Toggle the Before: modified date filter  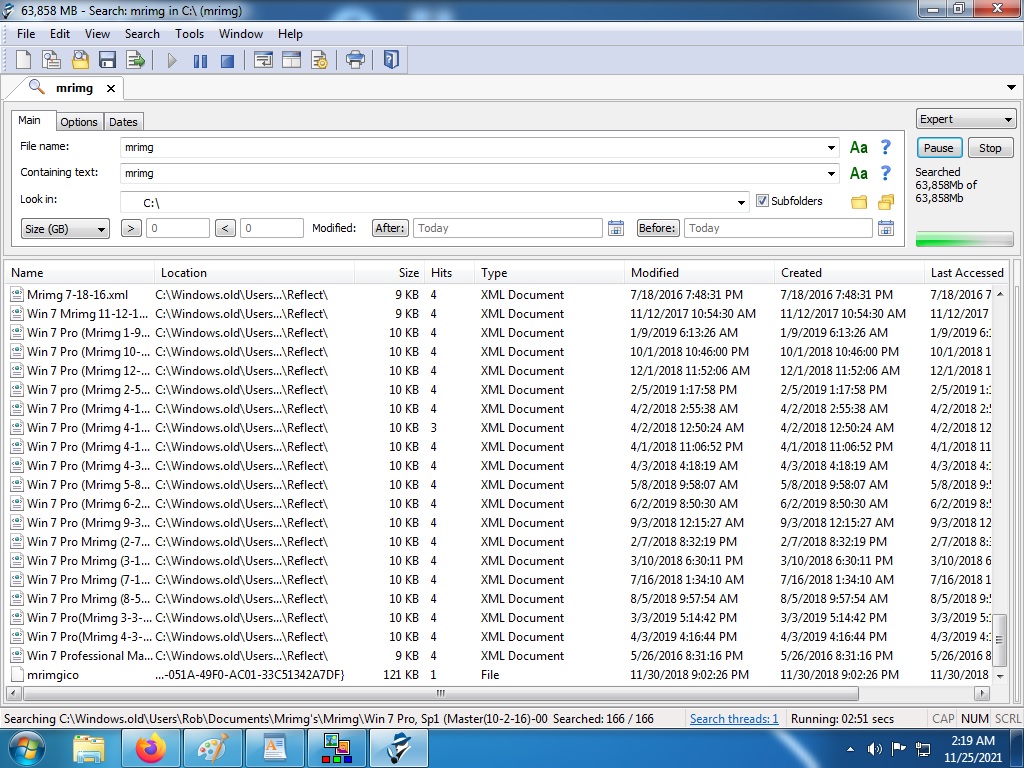(658, 228)
